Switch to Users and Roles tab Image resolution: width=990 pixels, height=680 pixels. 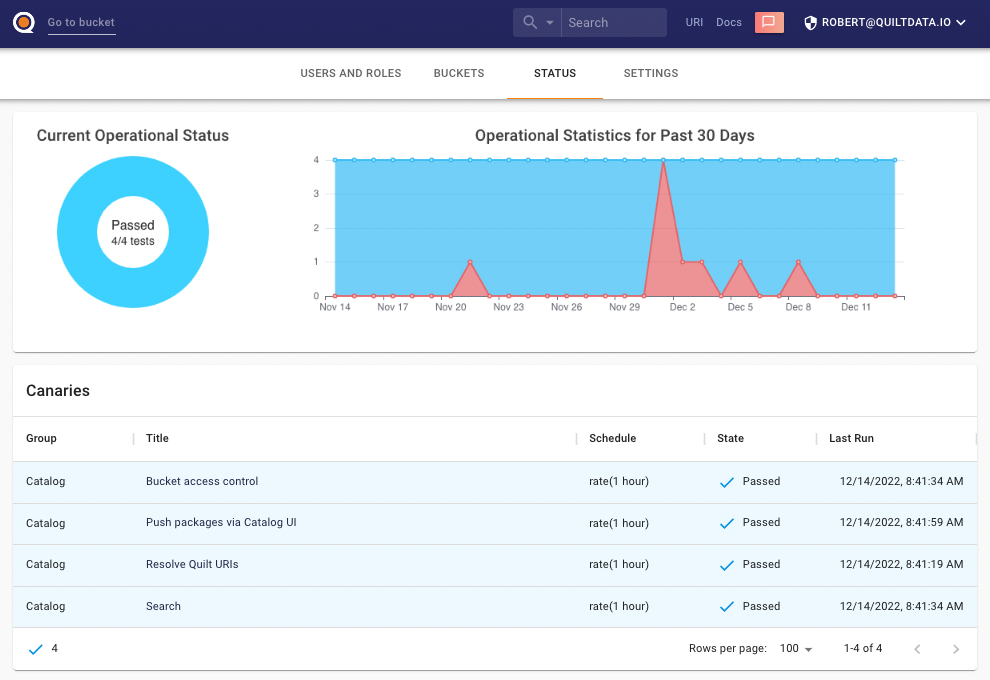point(350,73)
